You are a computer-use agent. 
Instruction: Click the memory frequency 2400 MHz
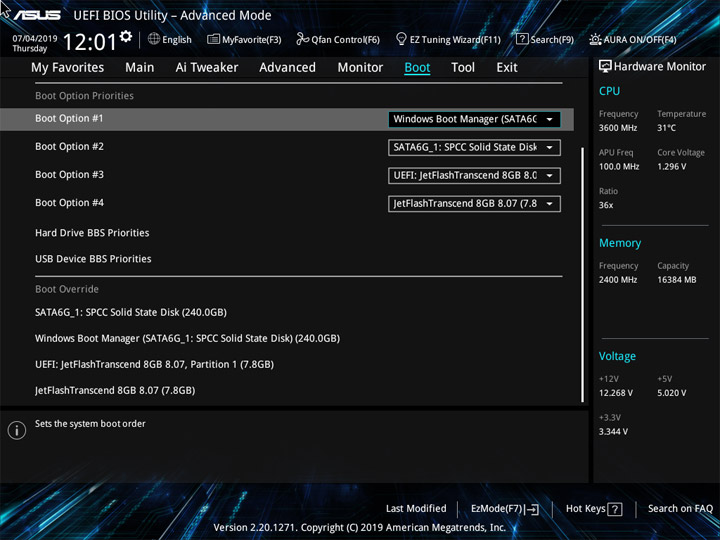point(618,280)
